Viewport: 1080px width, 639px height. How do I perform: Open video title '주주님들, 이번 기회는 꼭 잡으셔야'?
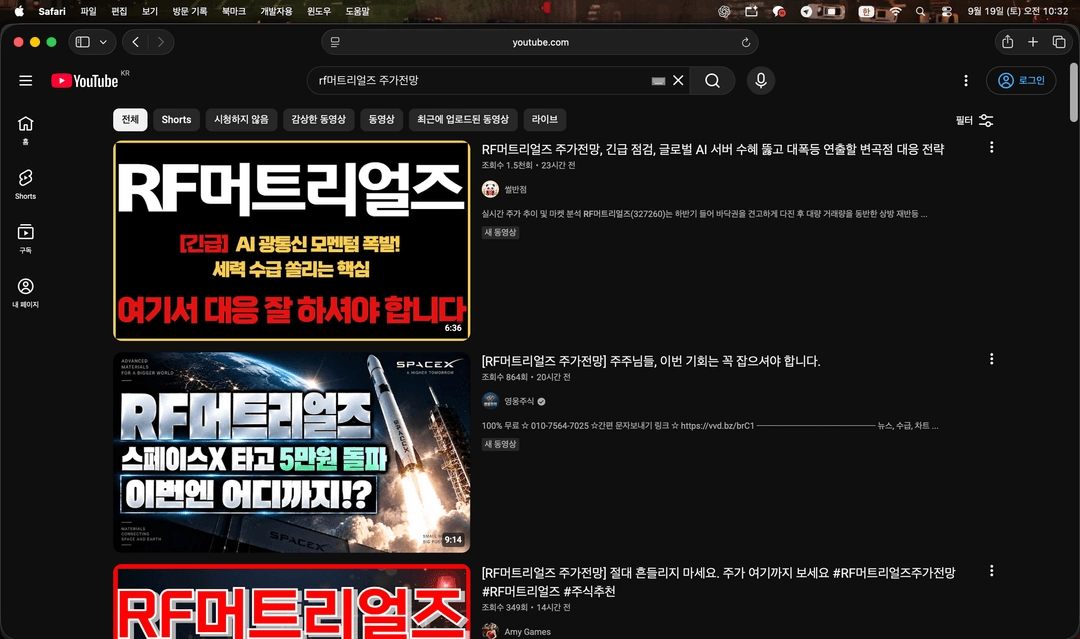[x=651, y=361]
